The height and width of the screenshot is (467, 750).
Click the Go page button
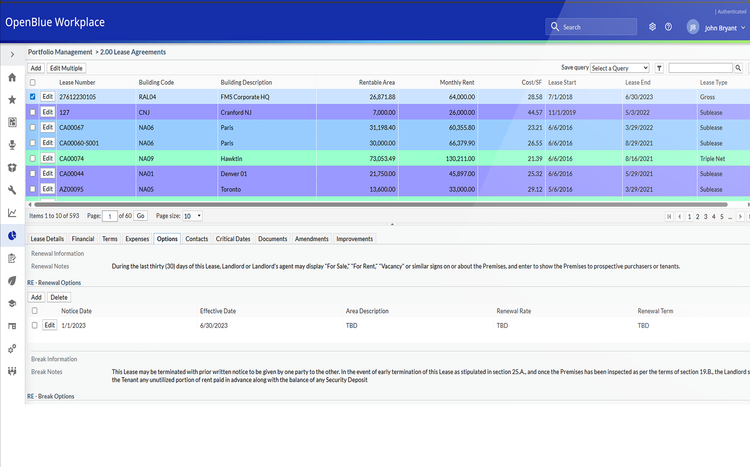140,216
